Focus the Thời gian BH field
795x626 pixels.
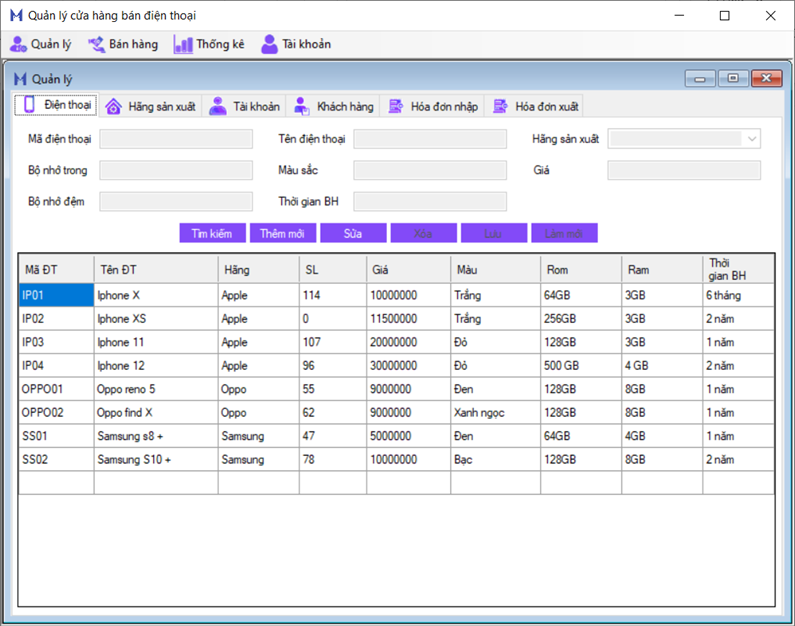coord(430,202)
